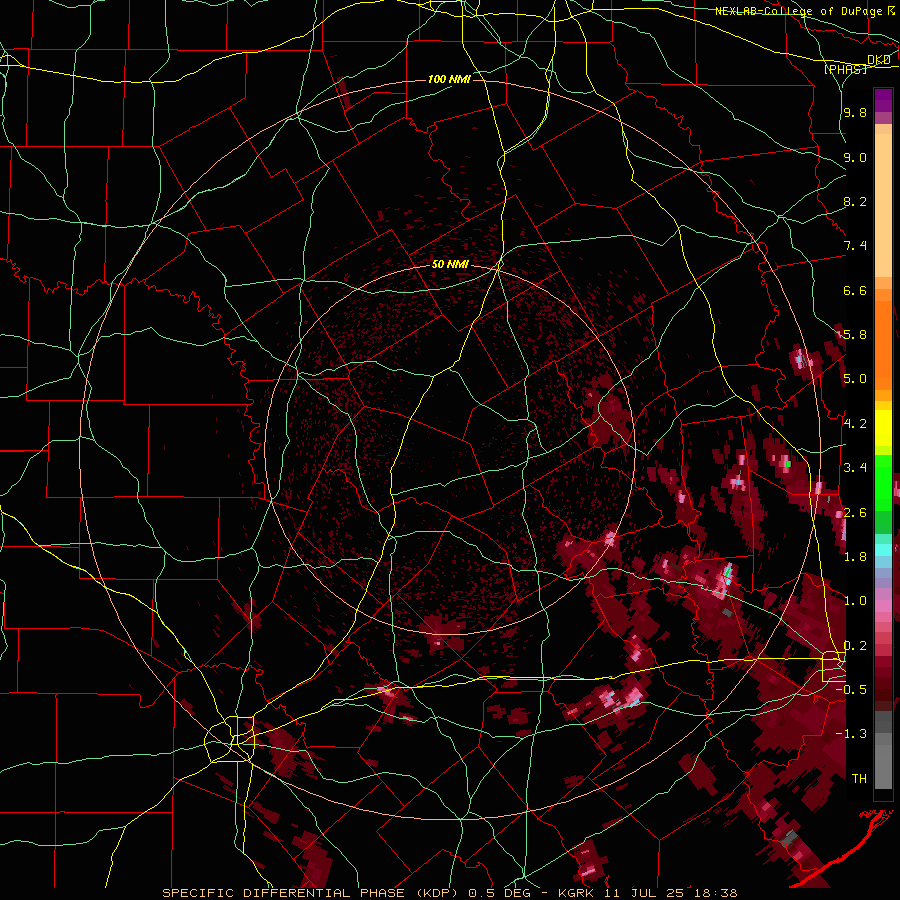Click the 18:38 timestamp in the caption

point(714,893)
